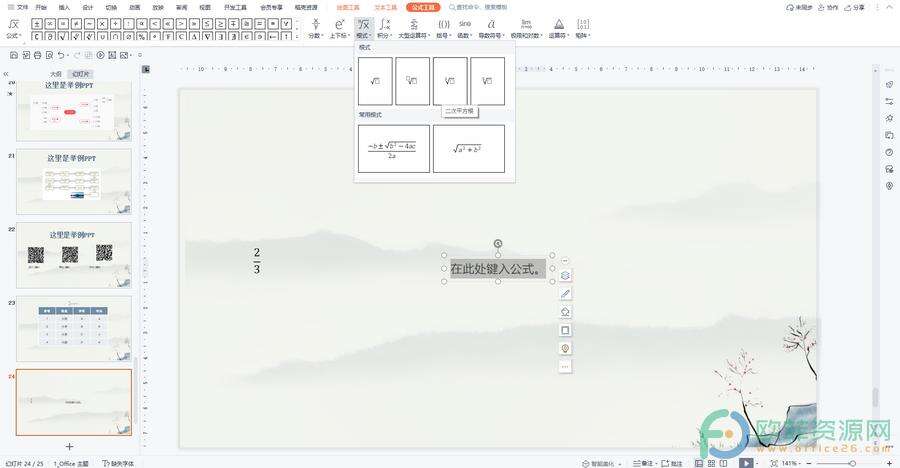Insert the partial derivative ∂ symbol
The image size is (900, 468).
click(x=49, y=36)
